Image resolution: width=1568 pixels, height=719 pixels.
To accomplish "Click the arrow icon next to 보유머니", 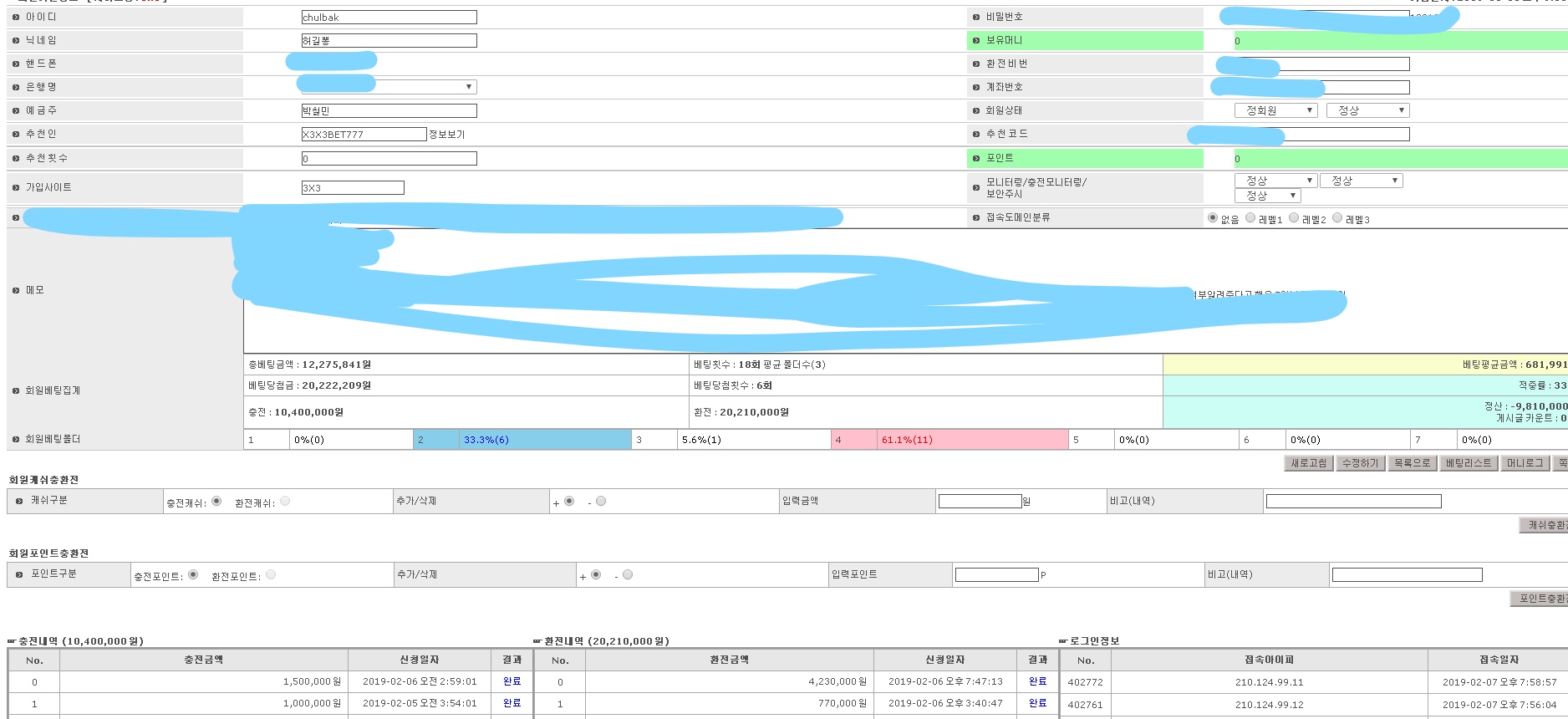I will pos(975,40).
